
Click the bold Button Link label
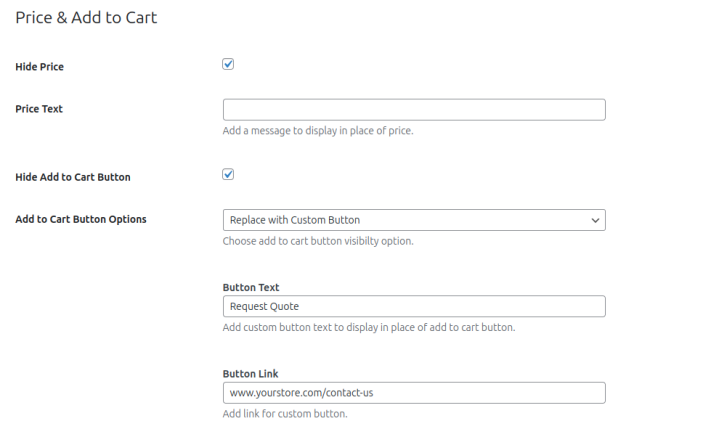click(251, 374)
